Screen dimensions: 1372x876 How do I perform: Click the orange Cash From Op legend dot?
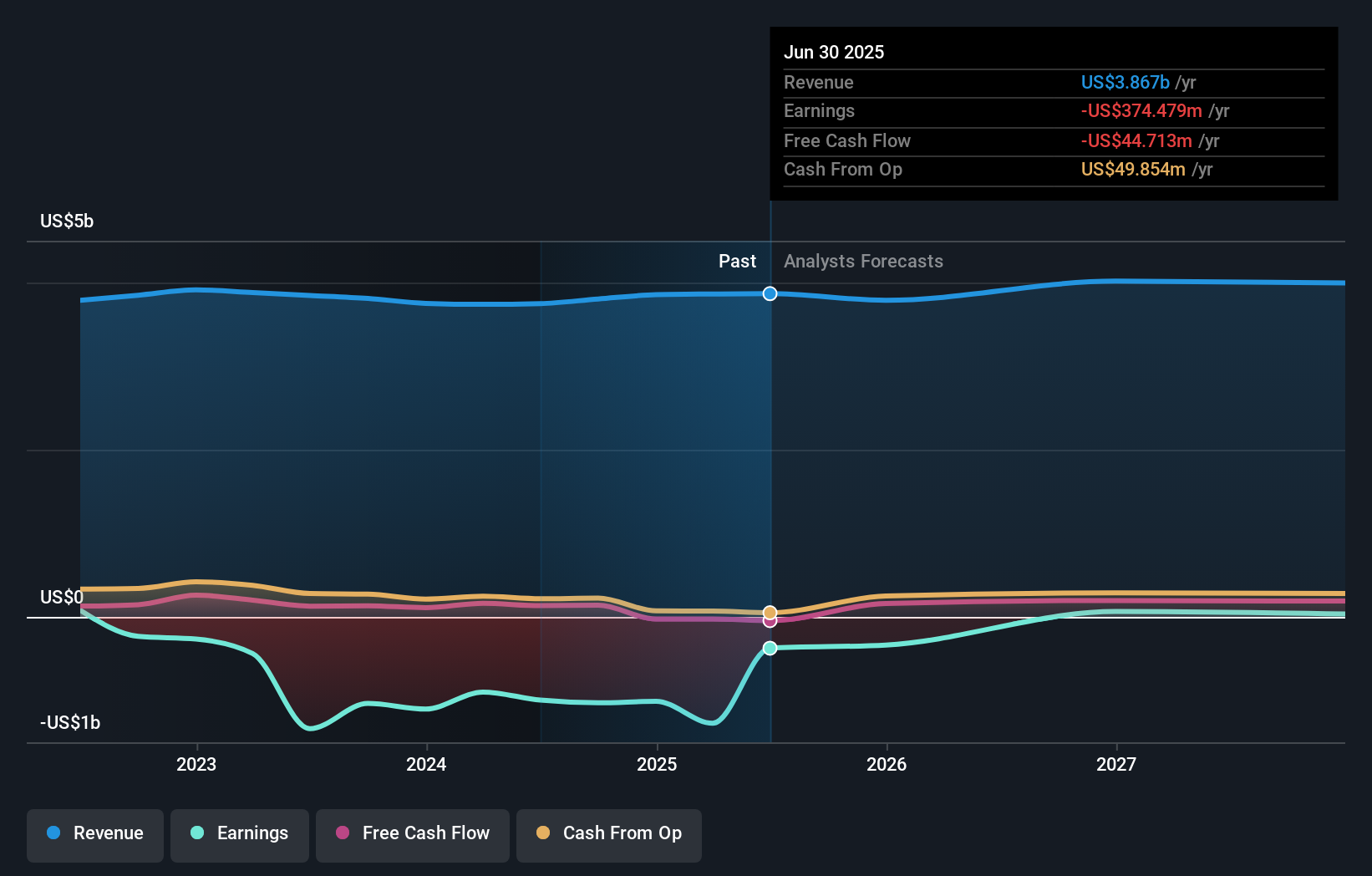(x=544, y=833)
